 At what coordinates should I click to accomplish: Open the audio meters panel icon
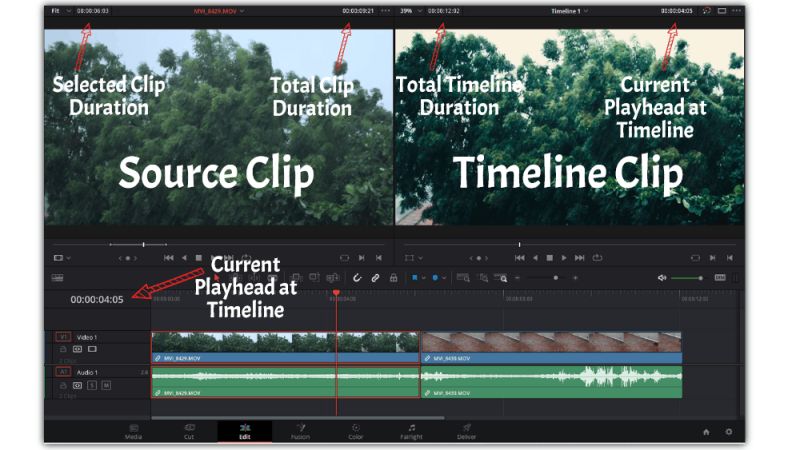[x=720, y=278]
